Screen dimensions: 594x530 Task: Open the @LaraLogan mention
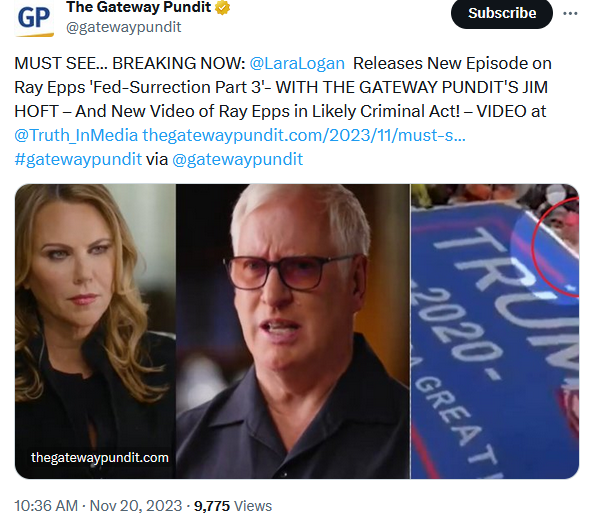297,63
